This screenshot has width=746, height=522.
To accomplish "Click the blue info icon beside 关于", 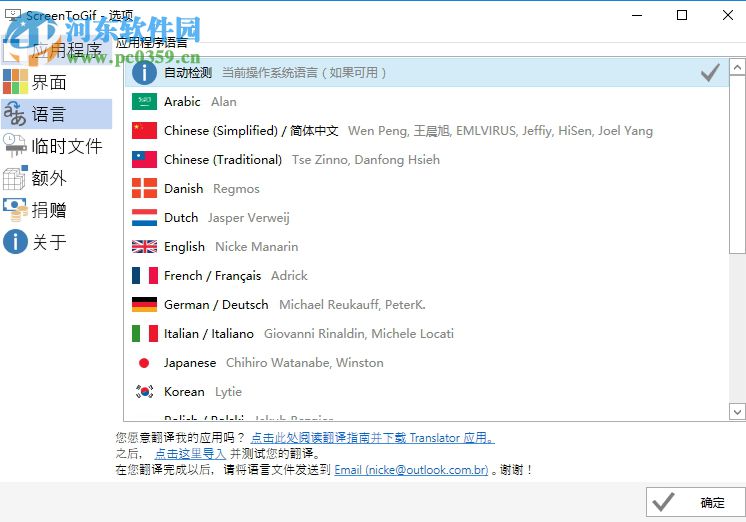I will pos(15,242).
